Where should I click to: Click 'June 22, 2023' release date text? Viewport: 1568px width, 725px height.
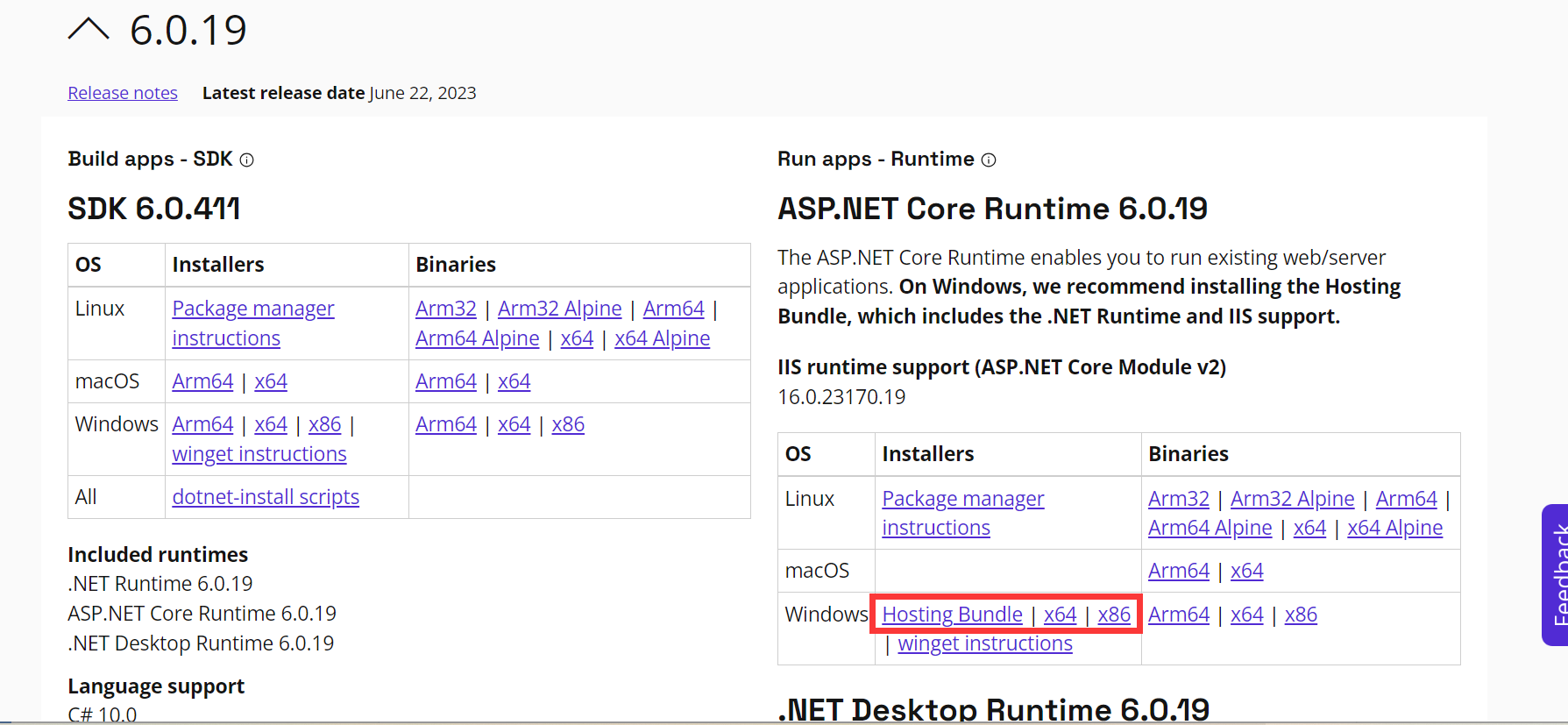(x=422, y=93)
